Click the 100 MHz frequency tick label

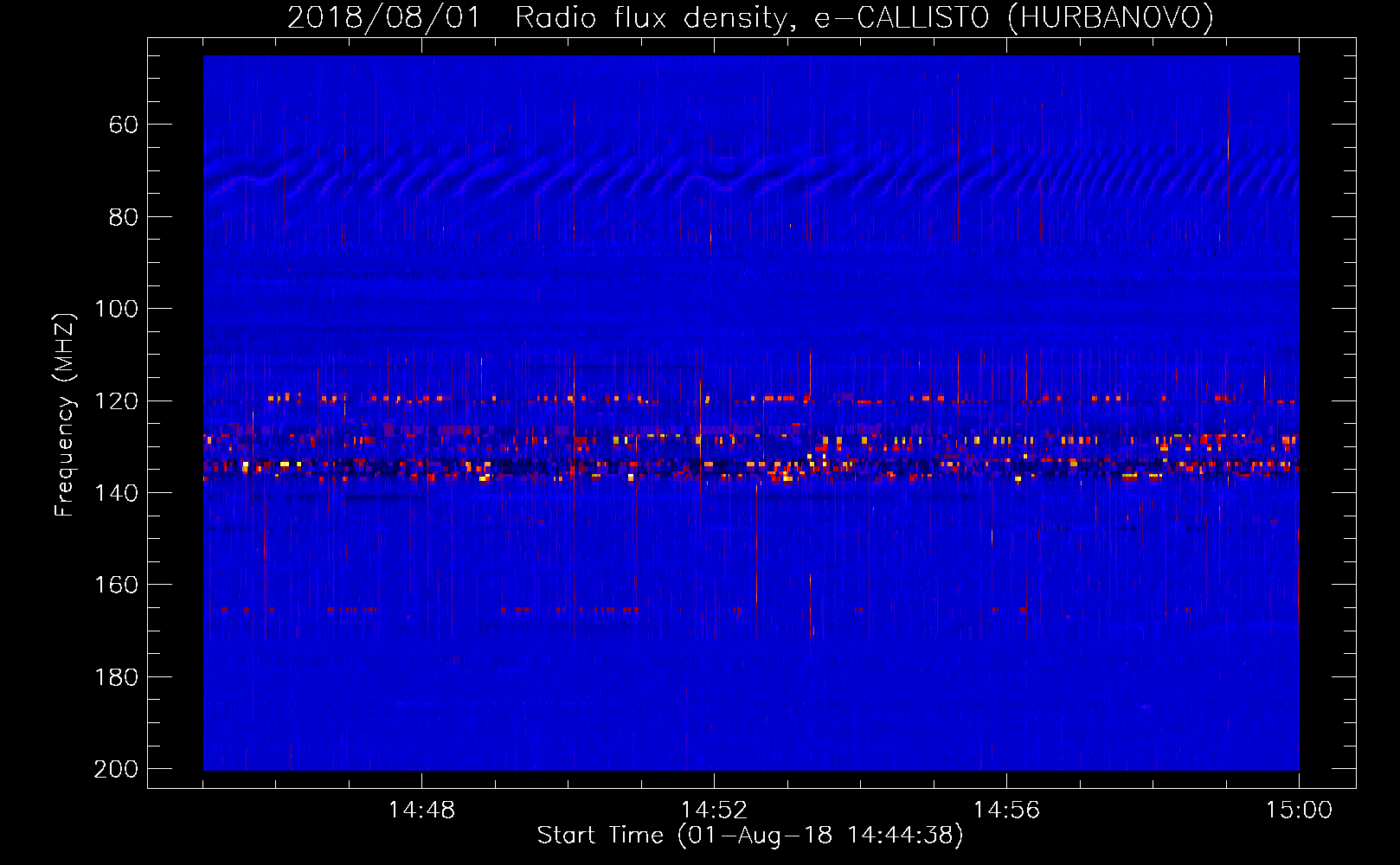pyautogui.click(x=116, y=309)
